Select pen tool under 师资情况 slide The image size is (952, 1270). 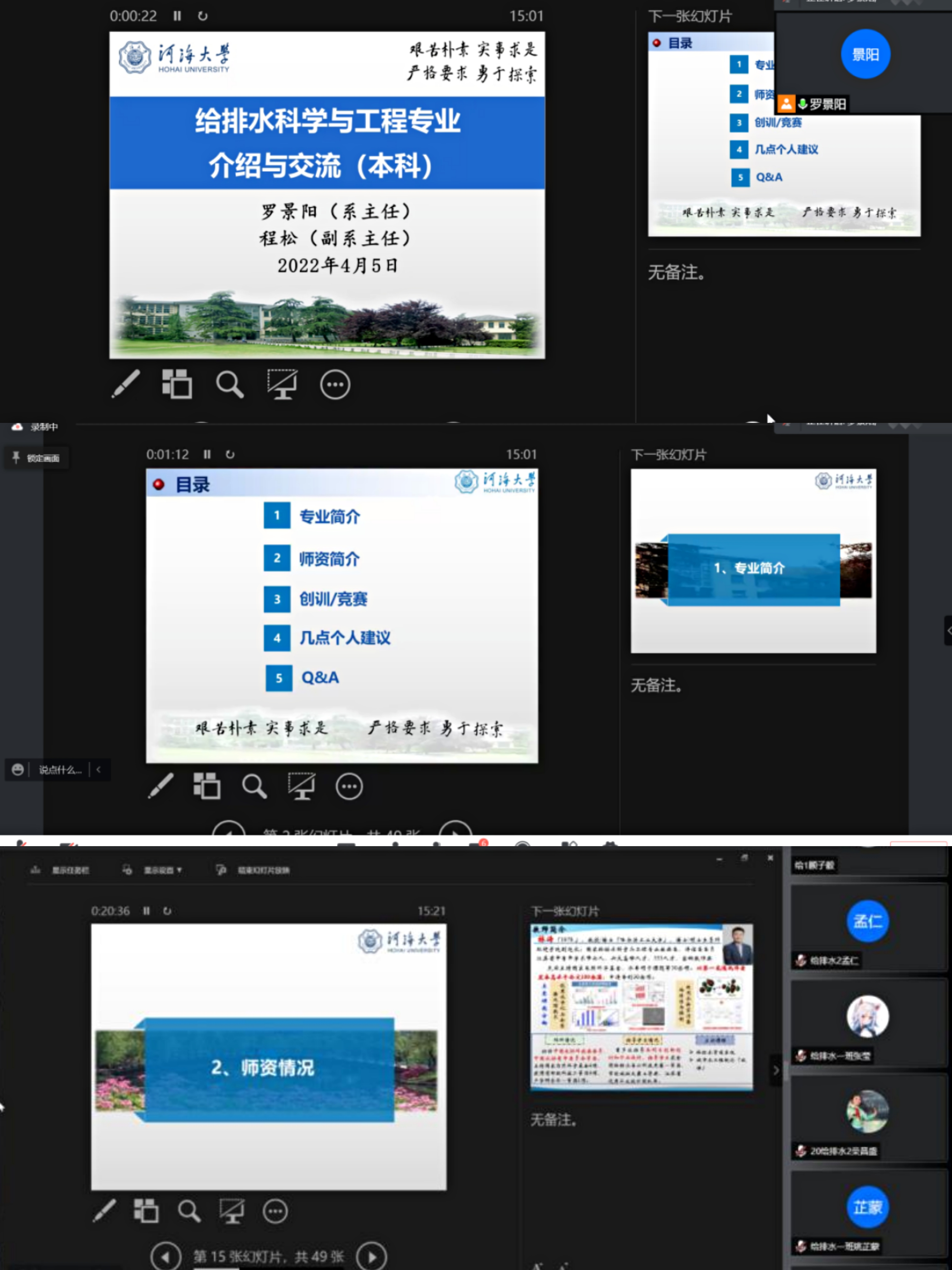[104, 1211]
